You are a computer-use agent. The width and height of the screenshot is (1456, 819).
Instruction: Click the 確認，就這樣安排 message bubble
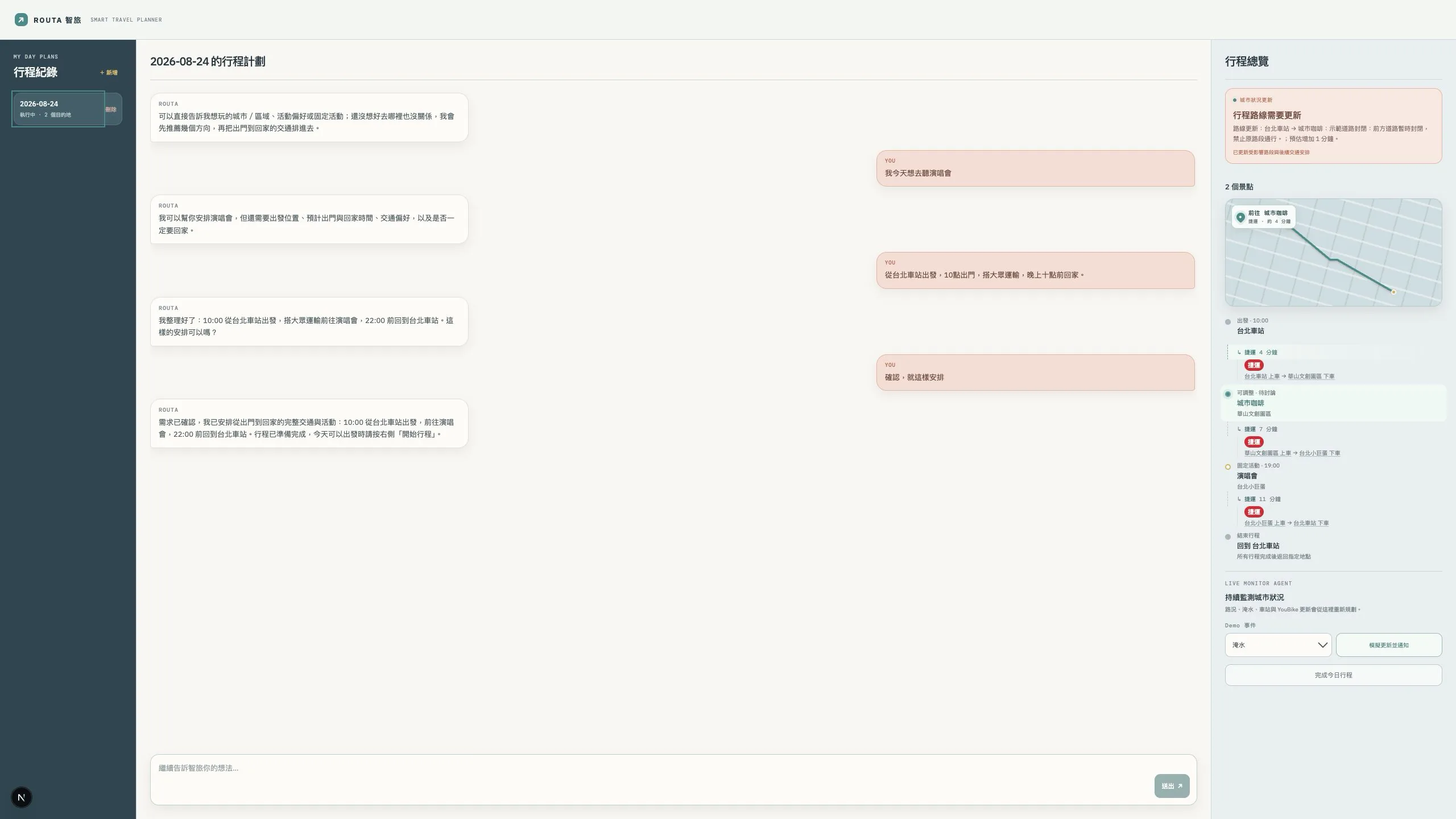[x=1035, y=373]
